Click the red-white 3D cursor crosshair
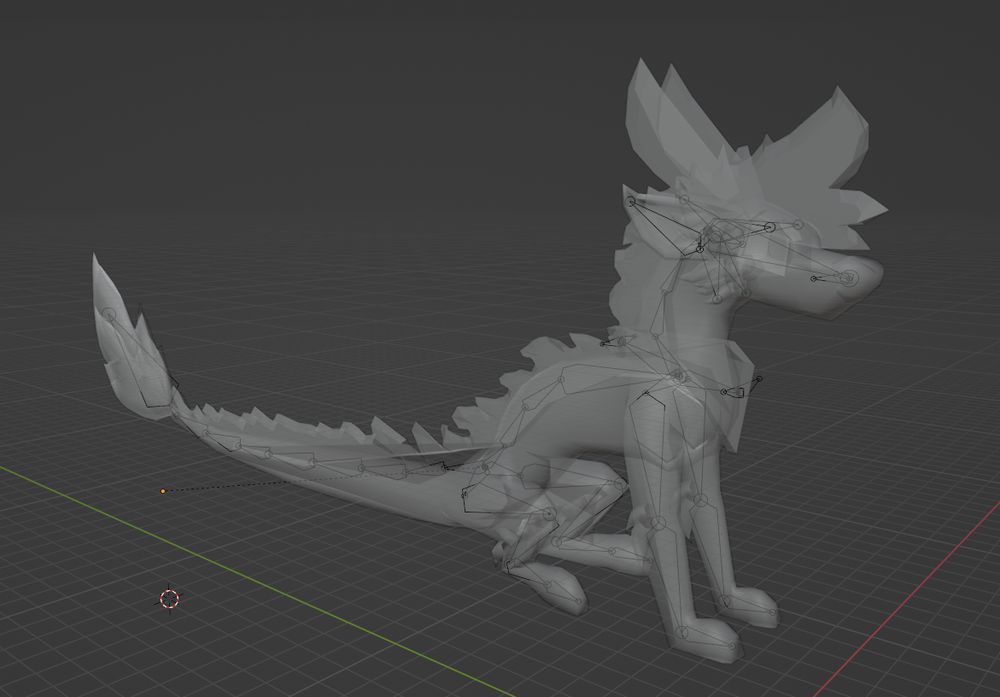 [x=170, y=599]
